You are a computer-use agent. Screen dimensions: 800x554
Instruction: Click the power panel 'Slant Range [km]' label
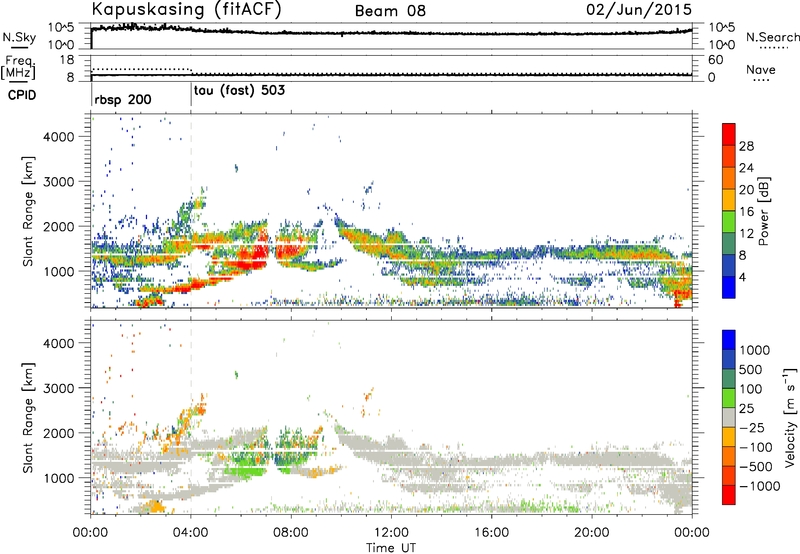coord(28,212)
